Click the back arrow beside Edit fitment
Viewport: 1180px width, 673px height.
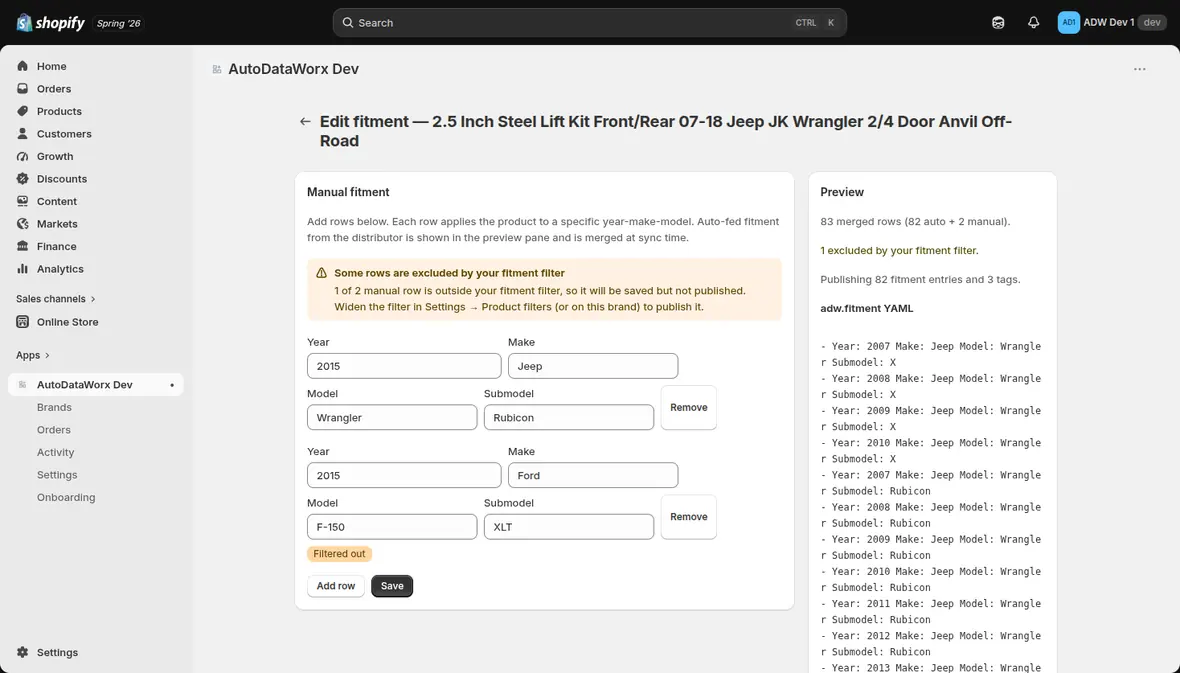click(x=305, y=121)
